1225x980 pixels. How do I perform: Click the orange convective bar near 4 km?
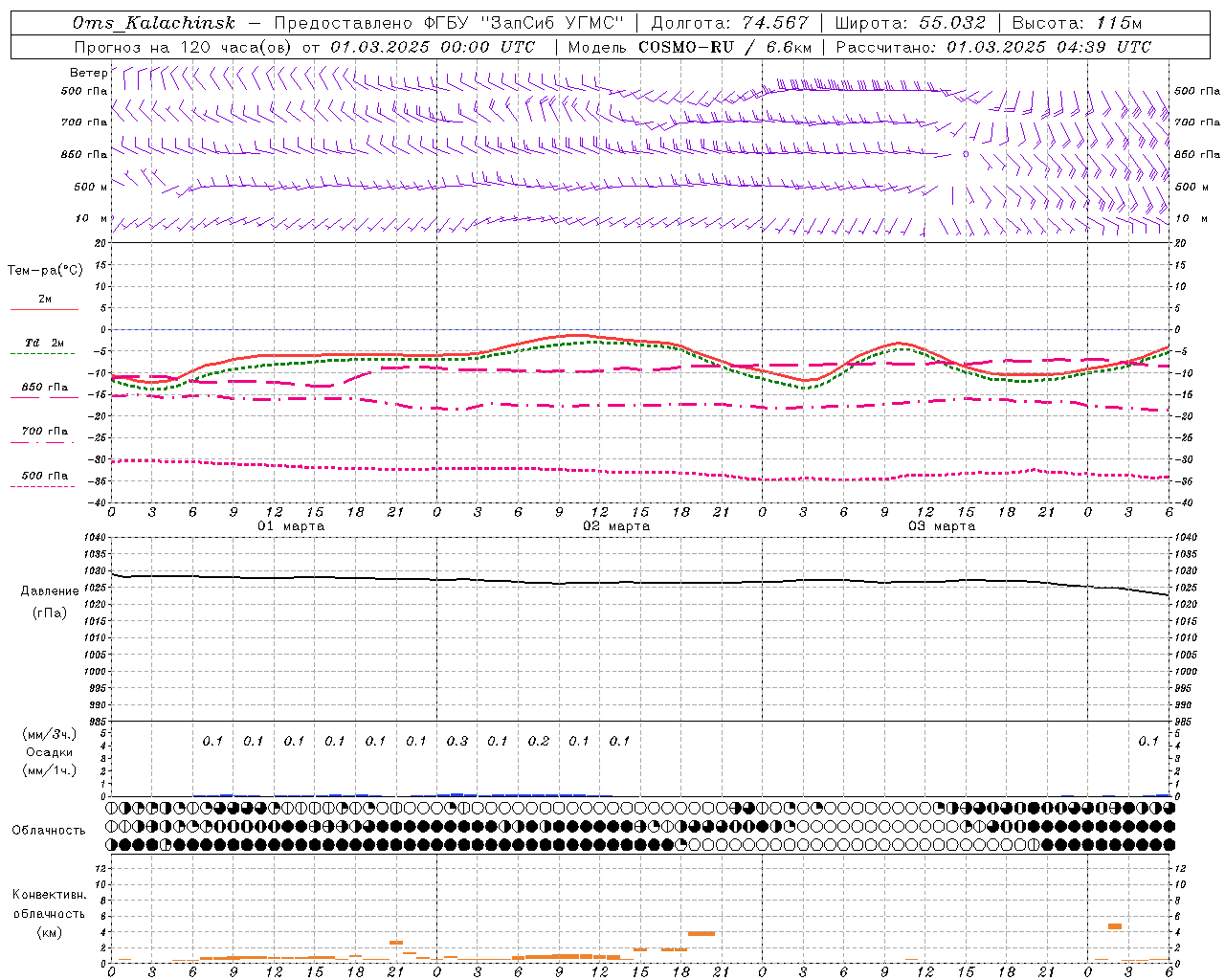[702, 933]
